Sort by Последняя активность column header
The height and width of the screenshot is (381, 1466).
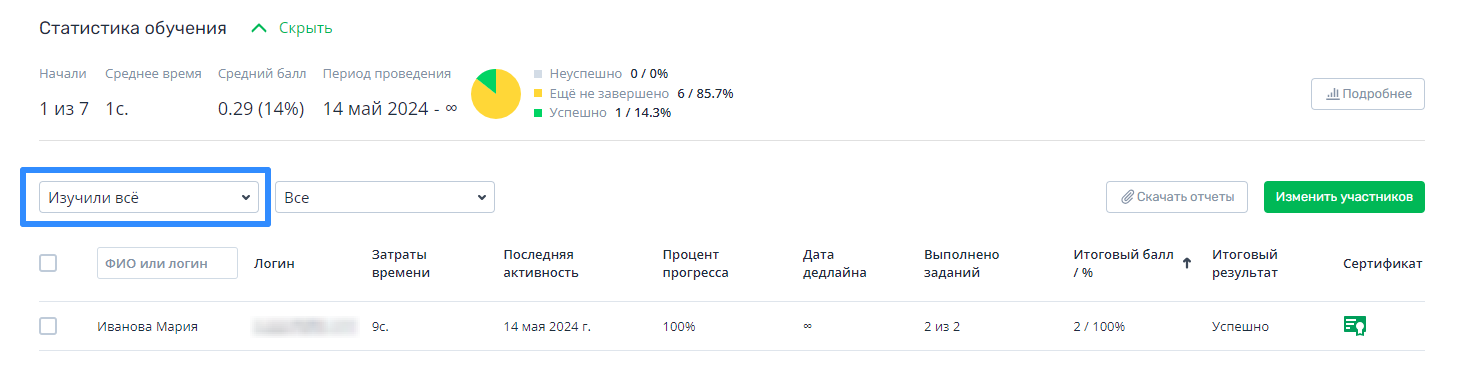(x=541, y=263)
